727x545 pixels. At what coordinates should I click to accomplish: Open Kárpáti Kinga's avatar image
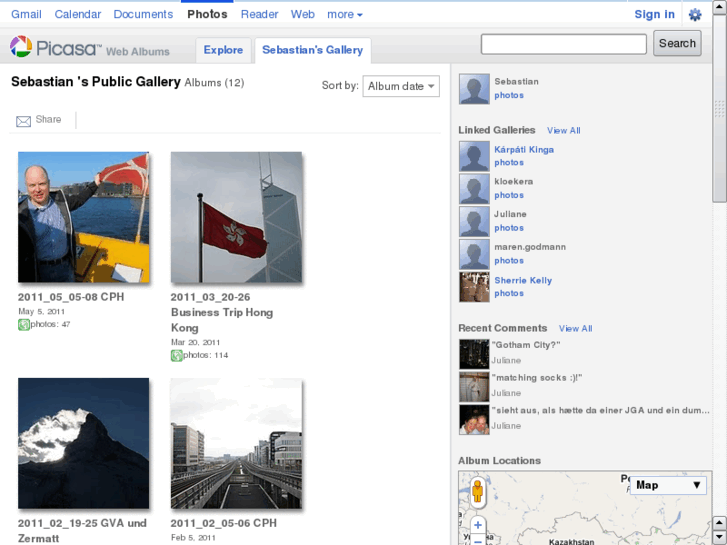[x=474, y=156]
